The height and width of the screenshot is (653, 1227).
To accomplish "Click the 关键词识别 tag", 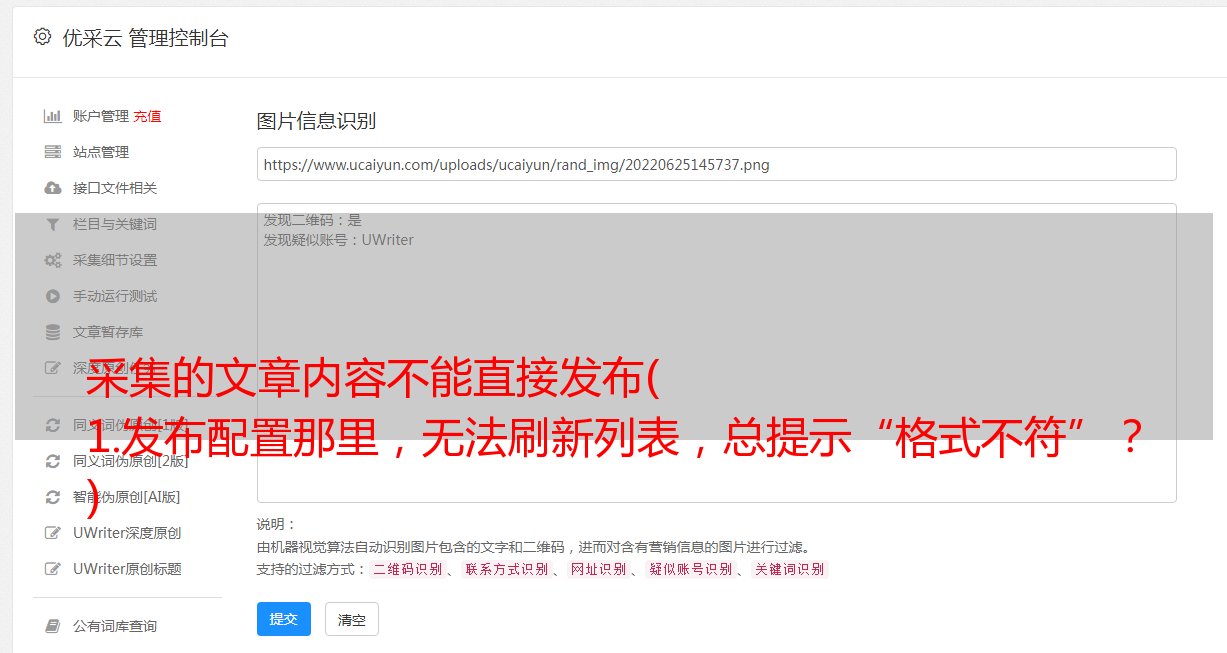I will [790, 569].
